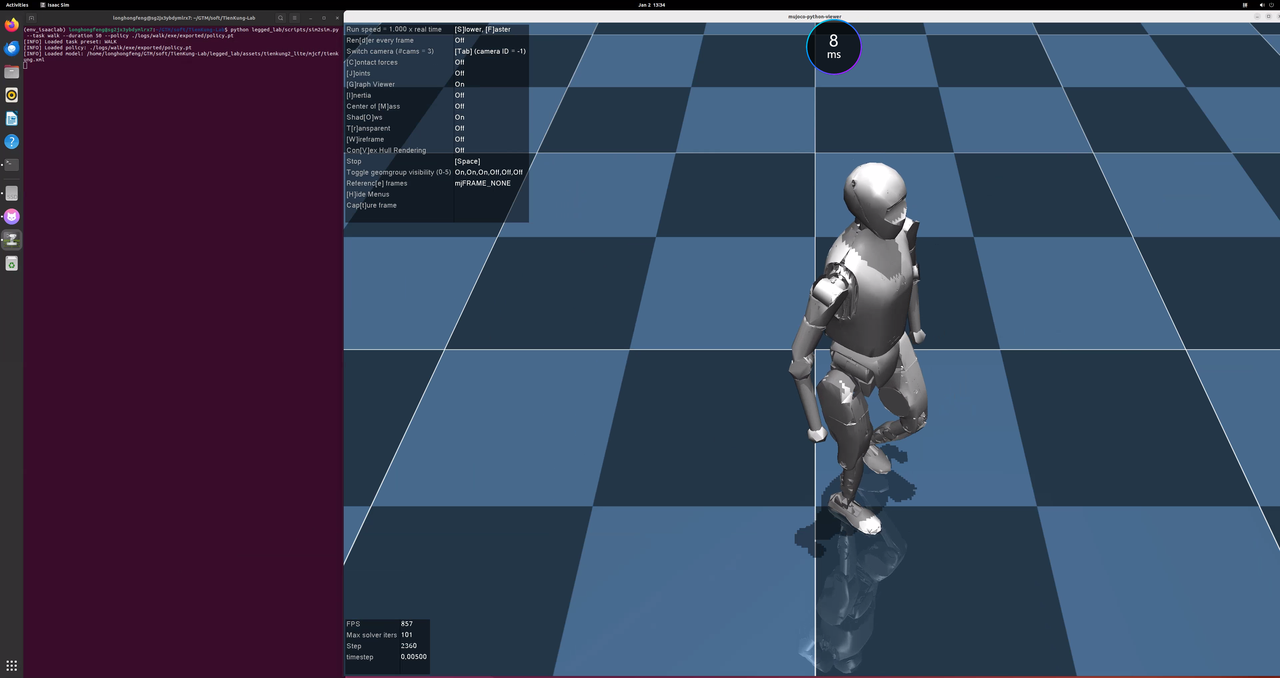Open the Trash icon in dock
Viewport: 1280px width, 678px height.
coord(12,264)
